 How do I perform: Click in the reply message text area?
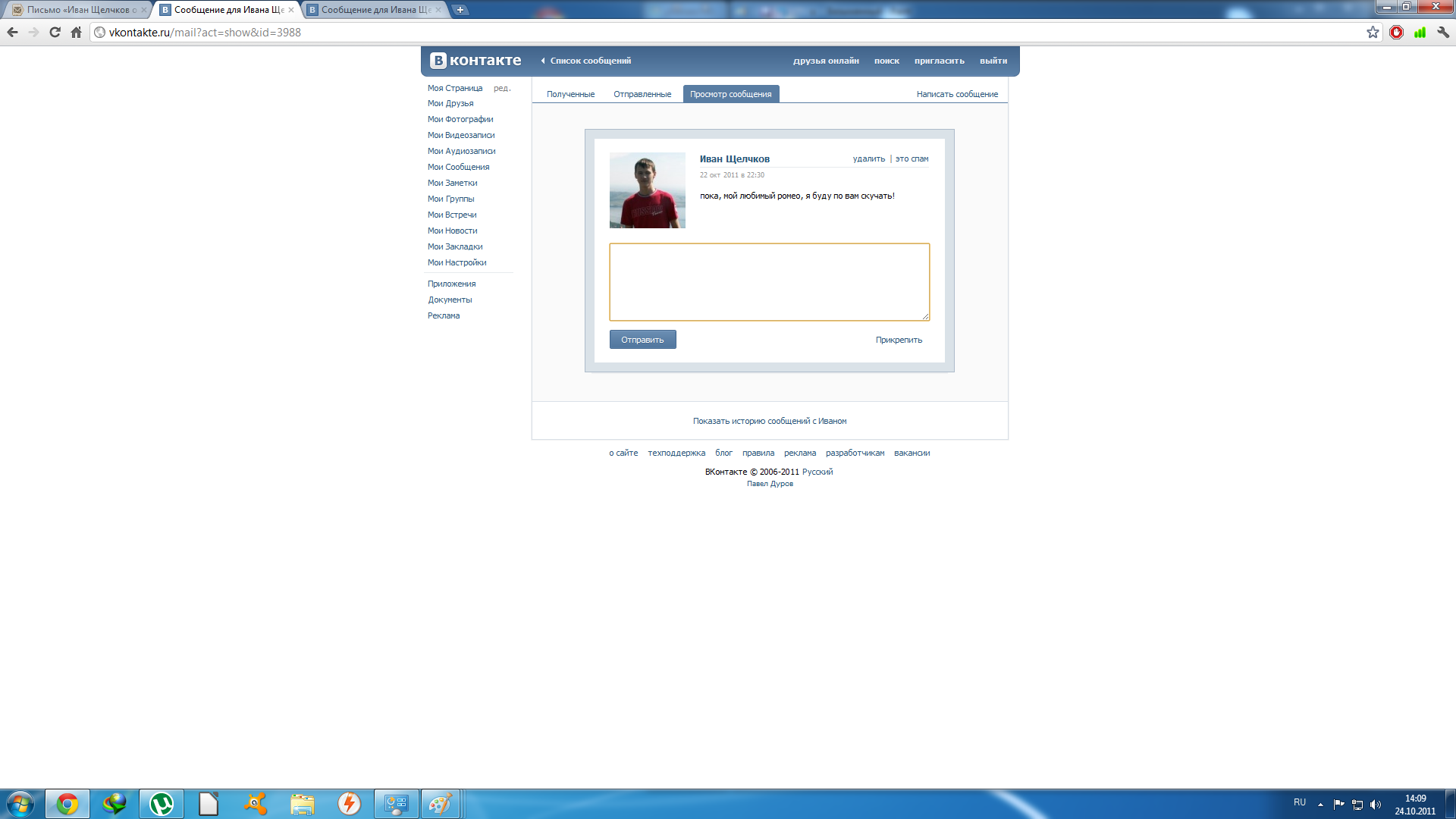[x=769, y=281]
